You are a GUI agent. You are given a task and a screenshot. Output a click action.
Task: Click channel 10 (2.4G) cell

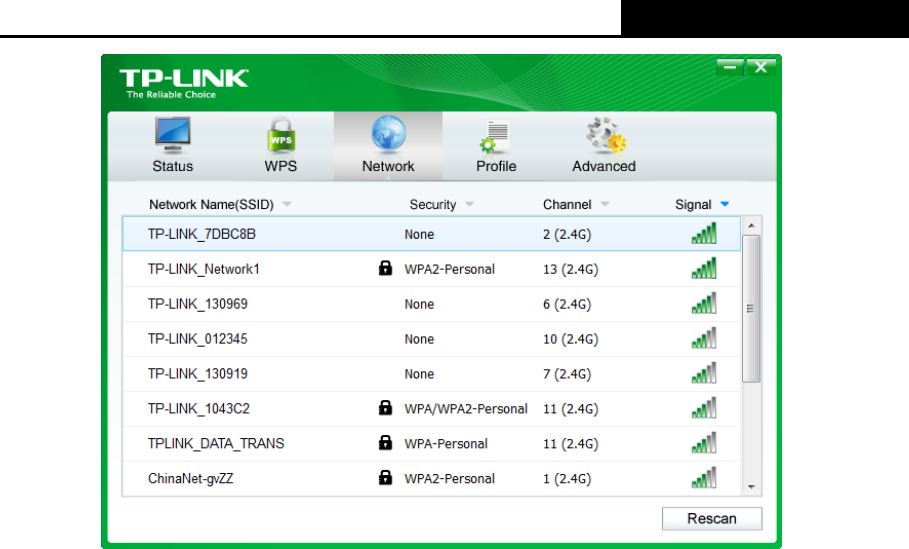[570, 339]
